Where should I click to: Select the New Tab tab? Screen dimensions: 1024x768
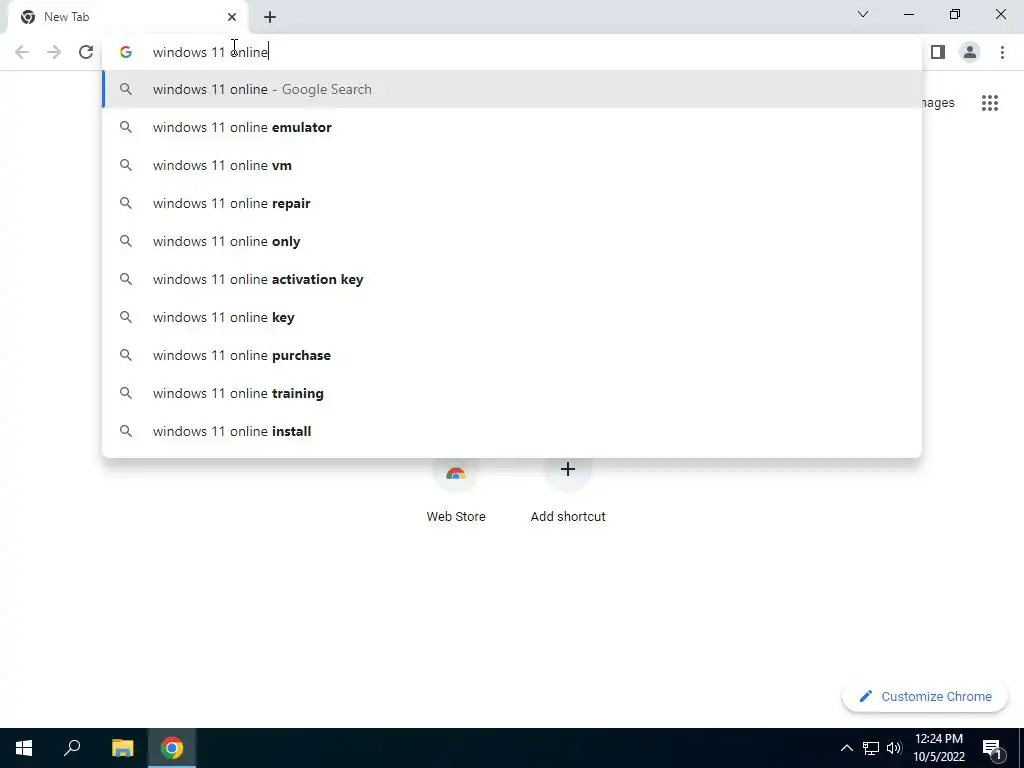click(127, 17)
